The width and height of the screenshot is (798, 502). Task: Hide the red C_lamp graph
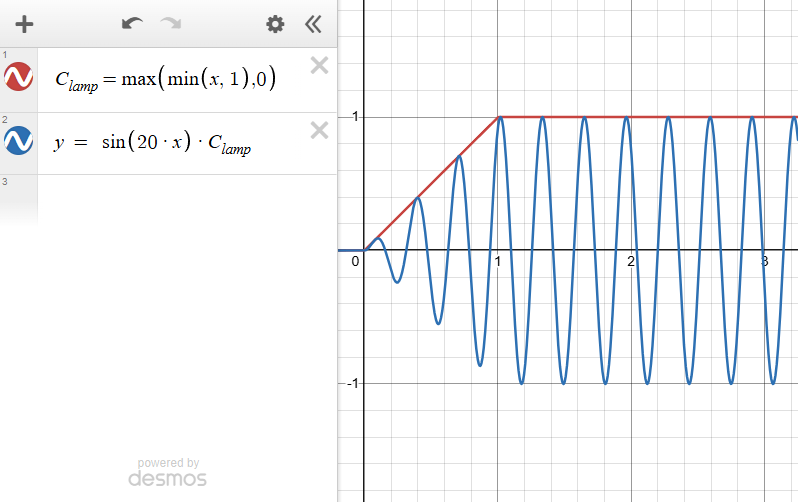[x=18, y=77]
